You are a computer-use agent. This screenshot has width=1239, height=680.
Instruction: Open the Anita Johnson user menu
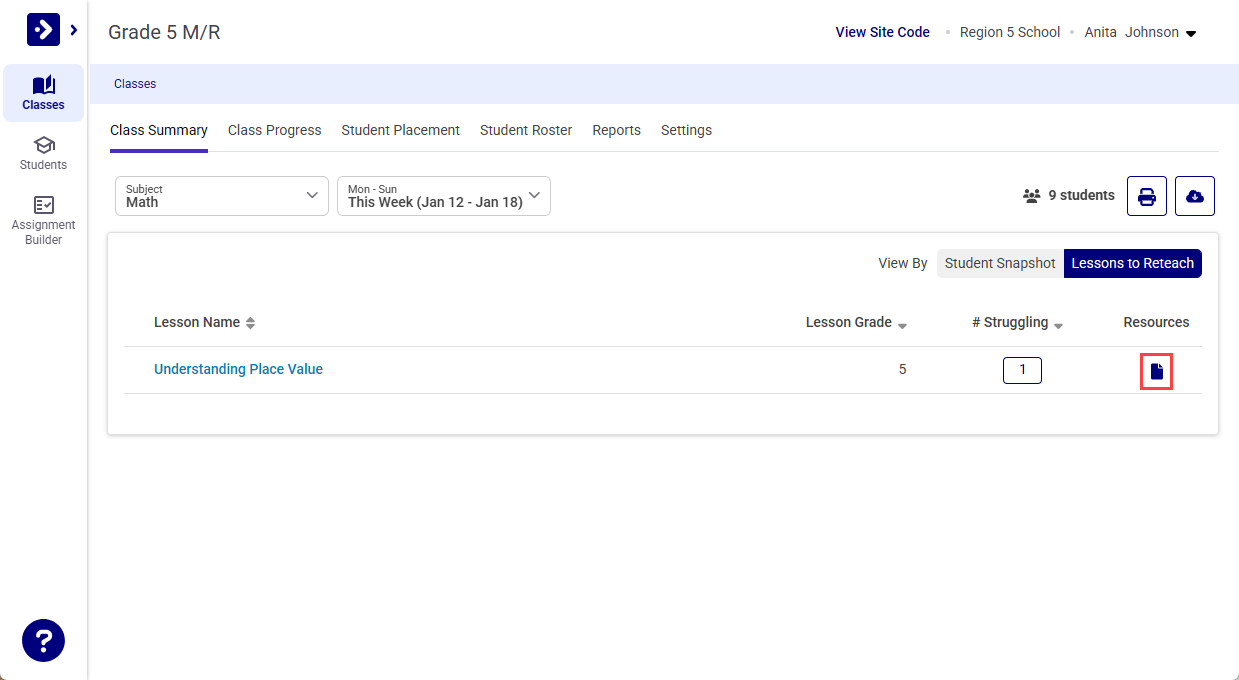tap(1140, 32)
